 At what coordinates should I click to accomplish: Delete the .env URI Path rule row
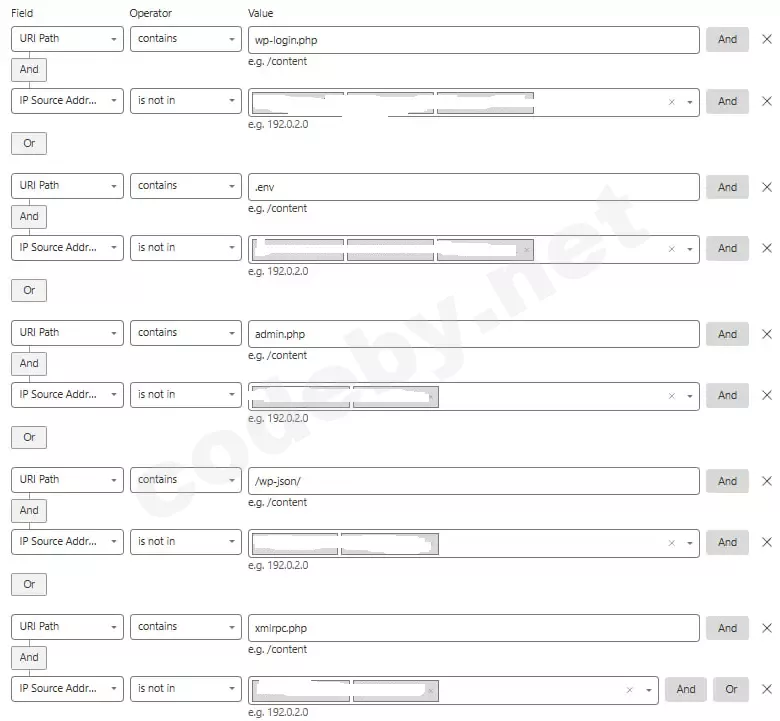pyautogui.click(x=767, y=187)
